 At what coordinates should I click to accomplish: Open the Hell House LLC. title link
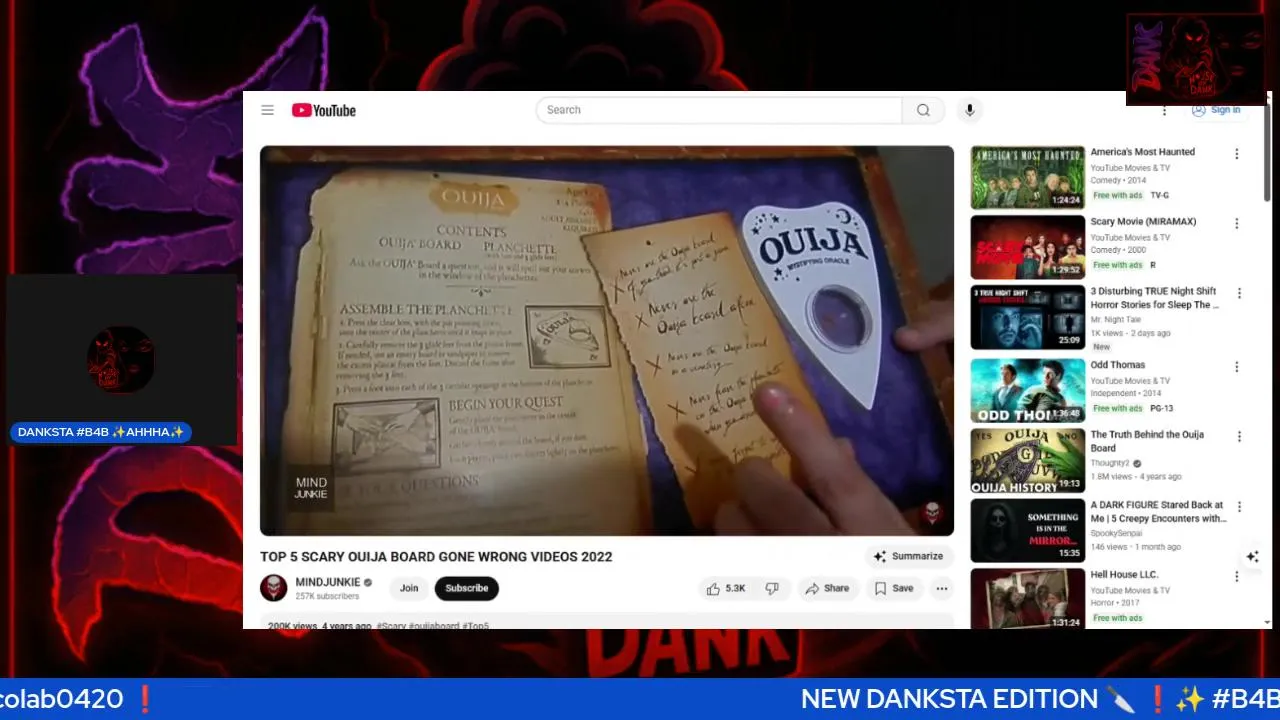pos(1124,575)
